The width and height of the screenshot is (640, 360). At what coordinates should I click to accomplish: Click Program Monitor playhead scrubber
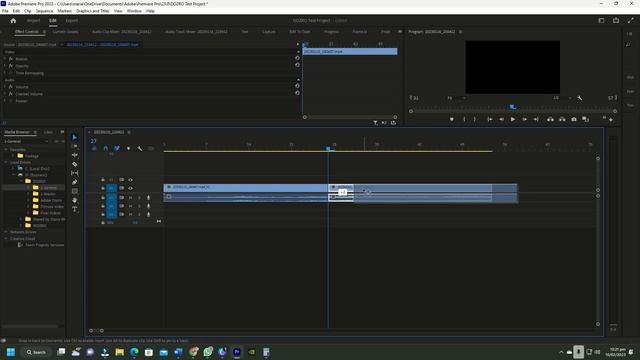pyautogui.click(x=513, y=107)
